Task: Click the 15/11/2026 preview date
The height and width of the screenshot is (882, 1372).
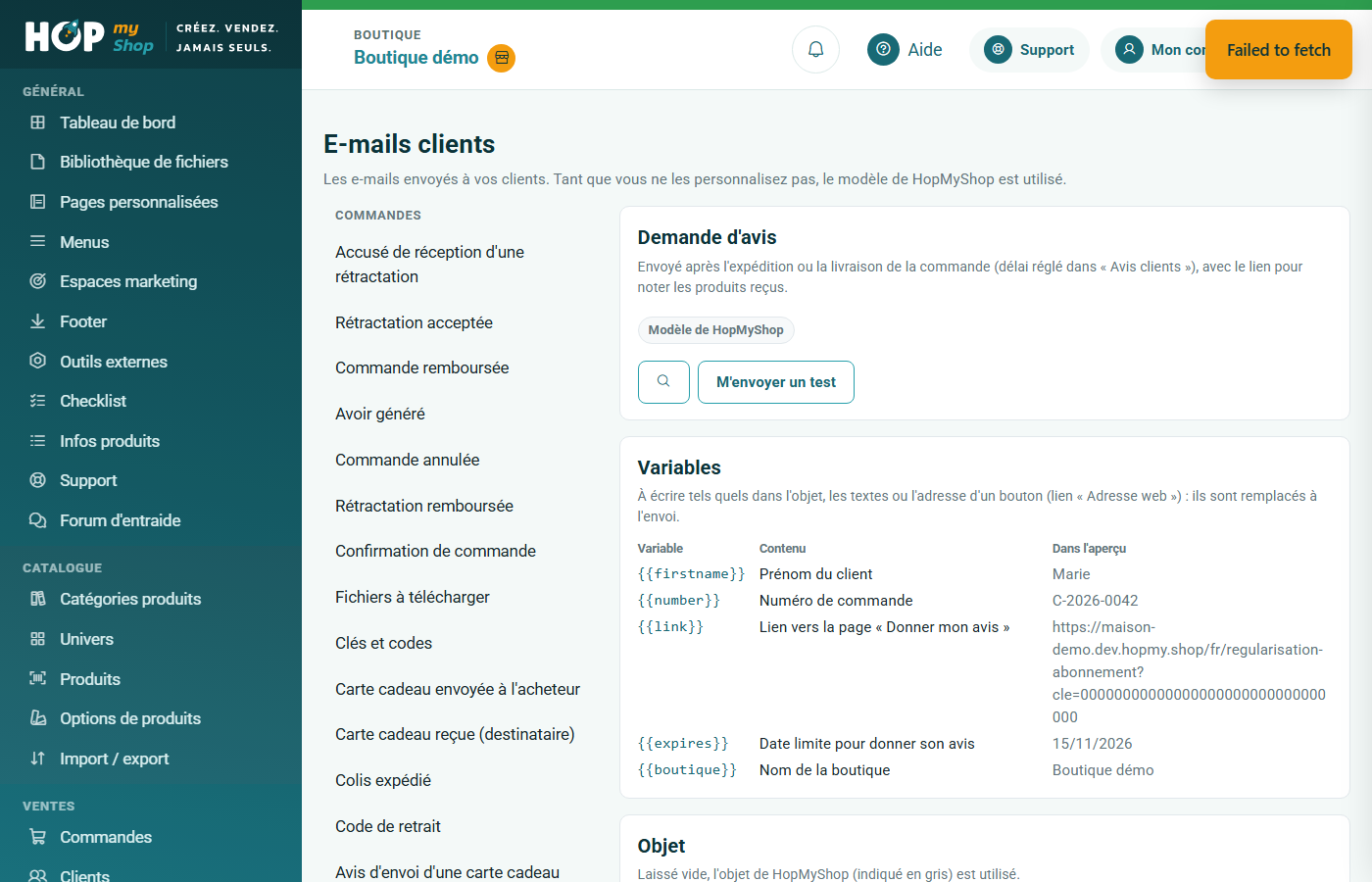Action: pos(1092,744)
